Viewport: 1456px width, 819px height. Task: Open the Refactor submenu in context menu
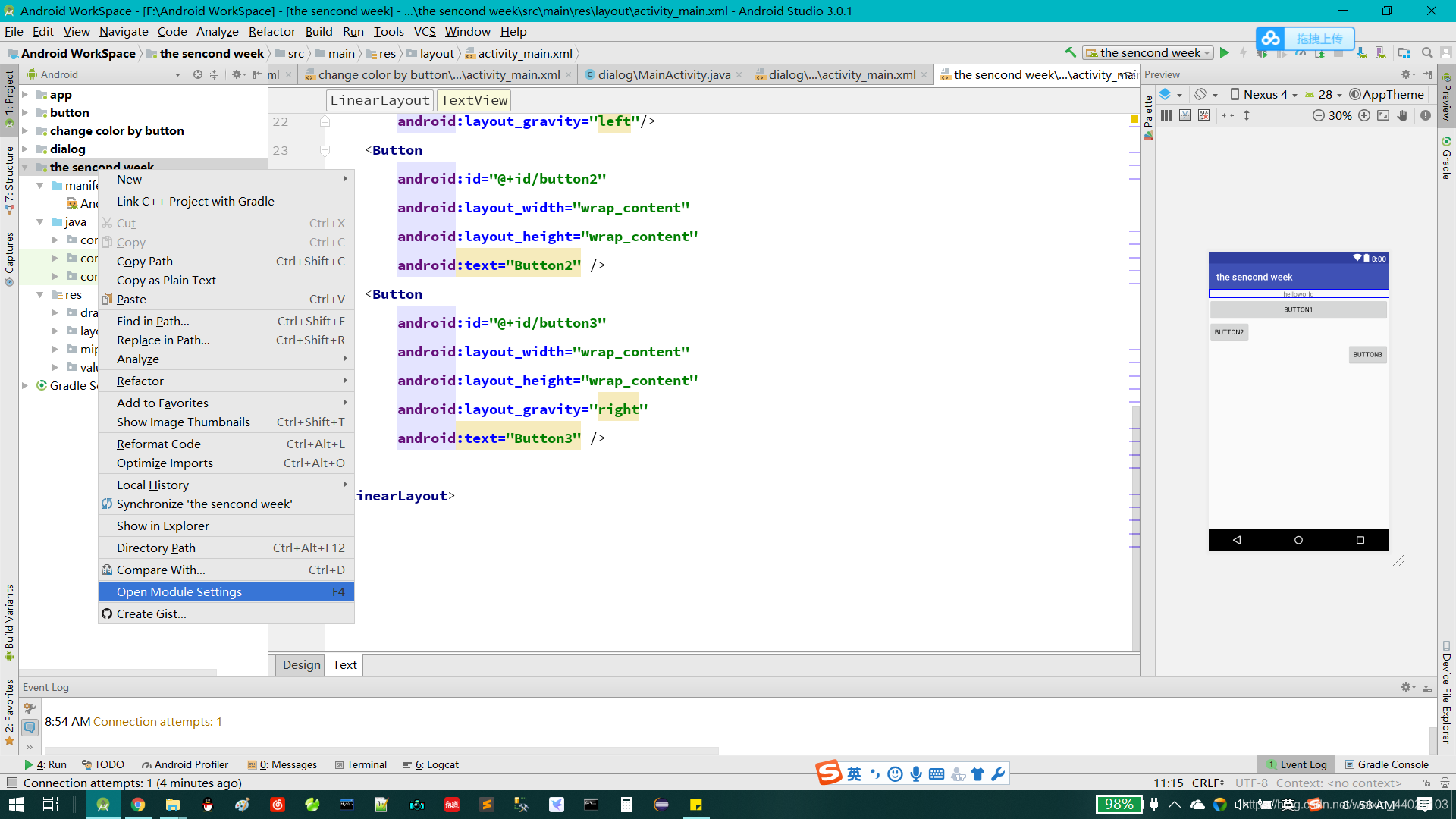pos(226,381)
